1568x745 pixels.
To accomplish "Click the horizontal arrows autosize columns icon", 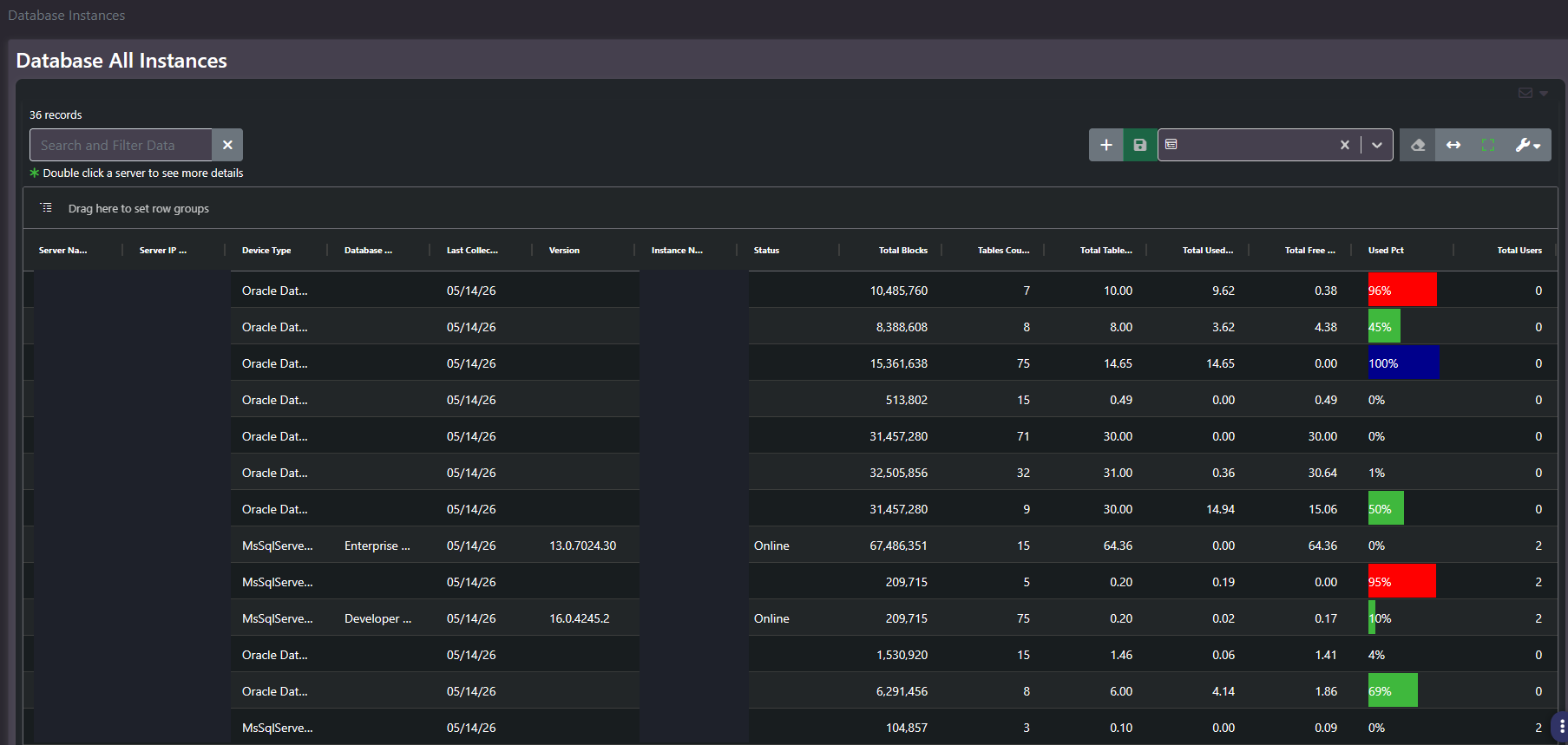I will click(x=1453, y=145).
